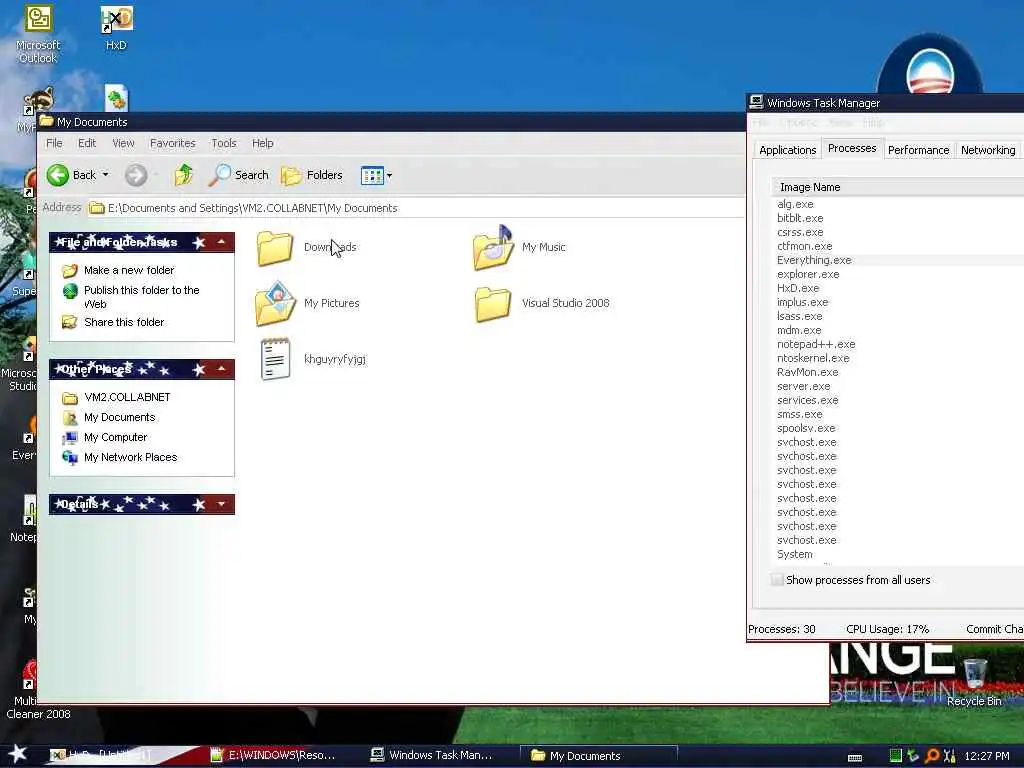Open the Help menu
The width and height of the screenshot is (1024, 768).
(x=263, y=143)
